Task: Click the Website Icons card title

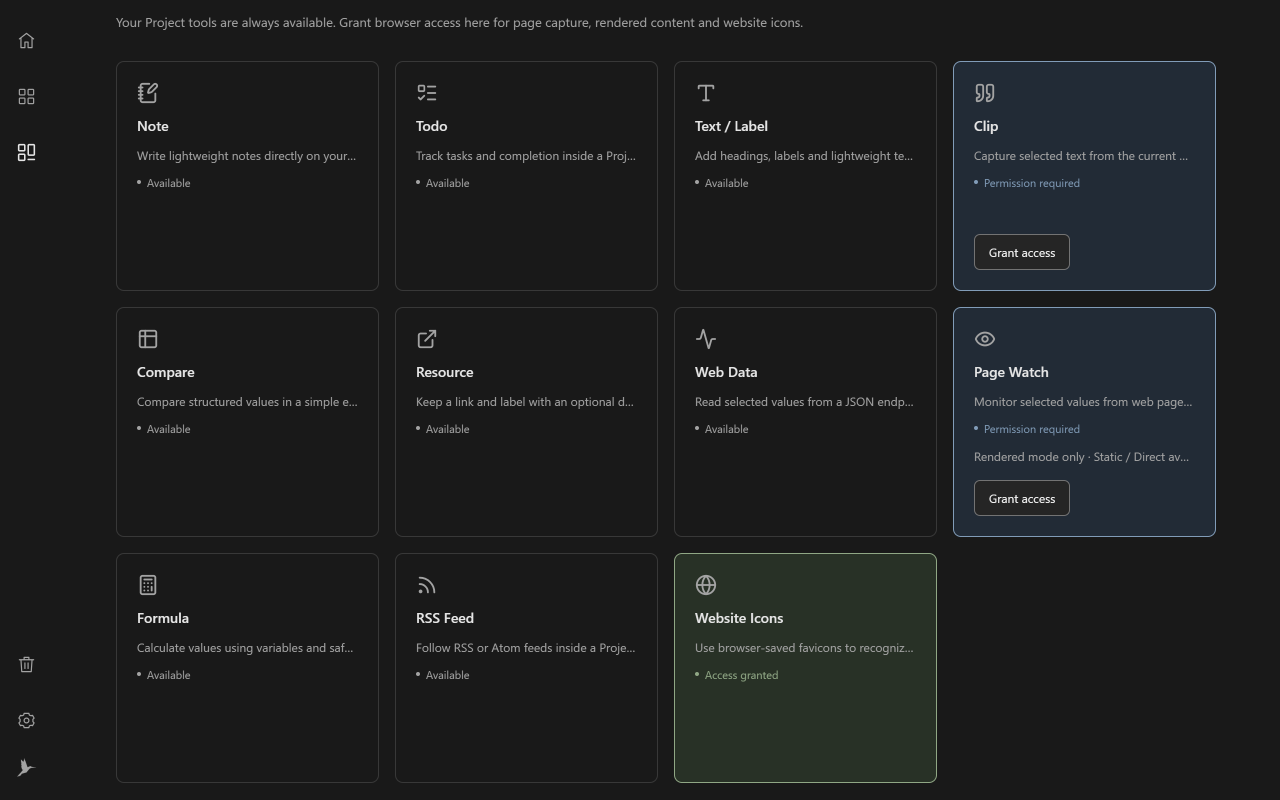Action: (739, 618)
